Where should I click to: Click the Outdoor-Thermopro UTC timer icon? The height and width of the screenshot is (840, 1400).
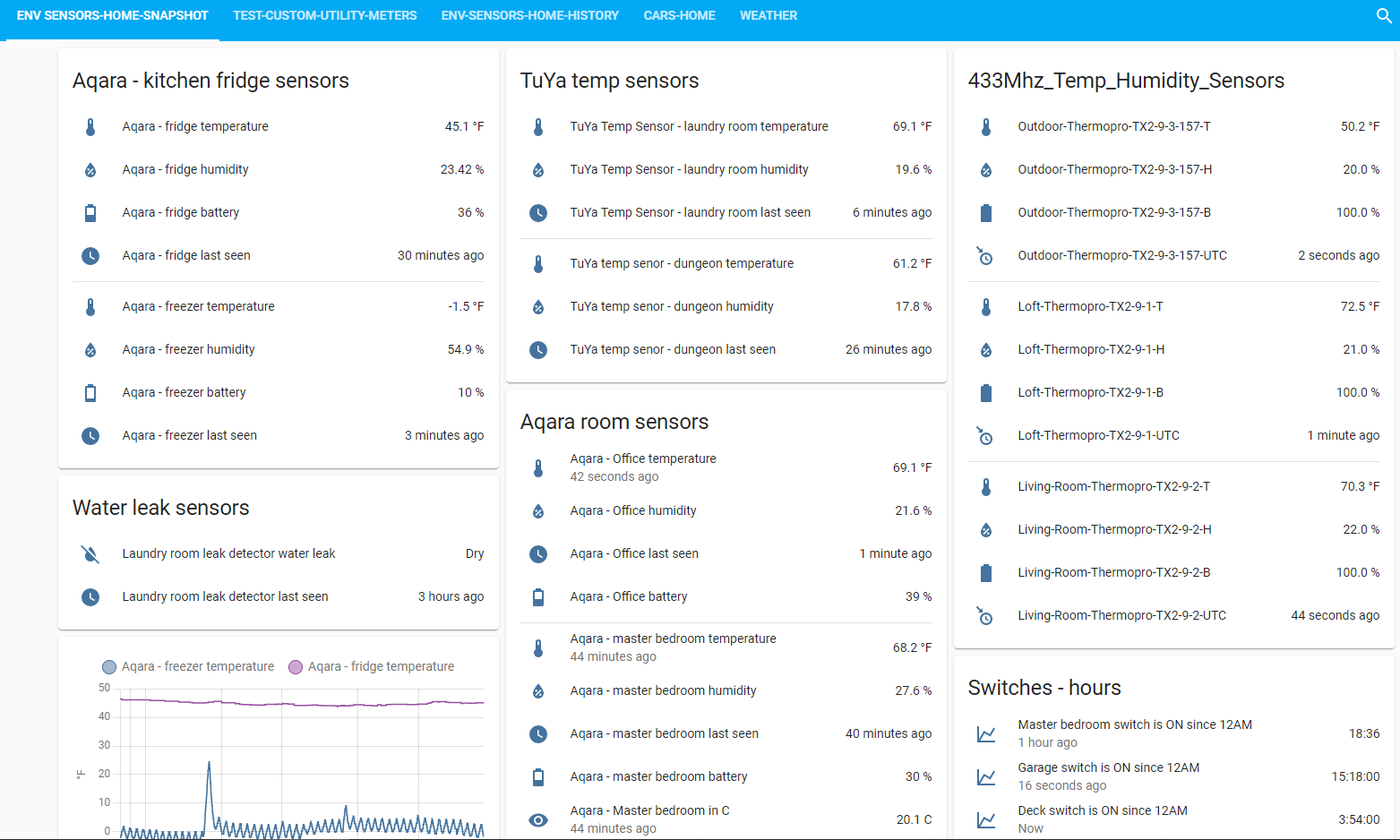[985, 256]
